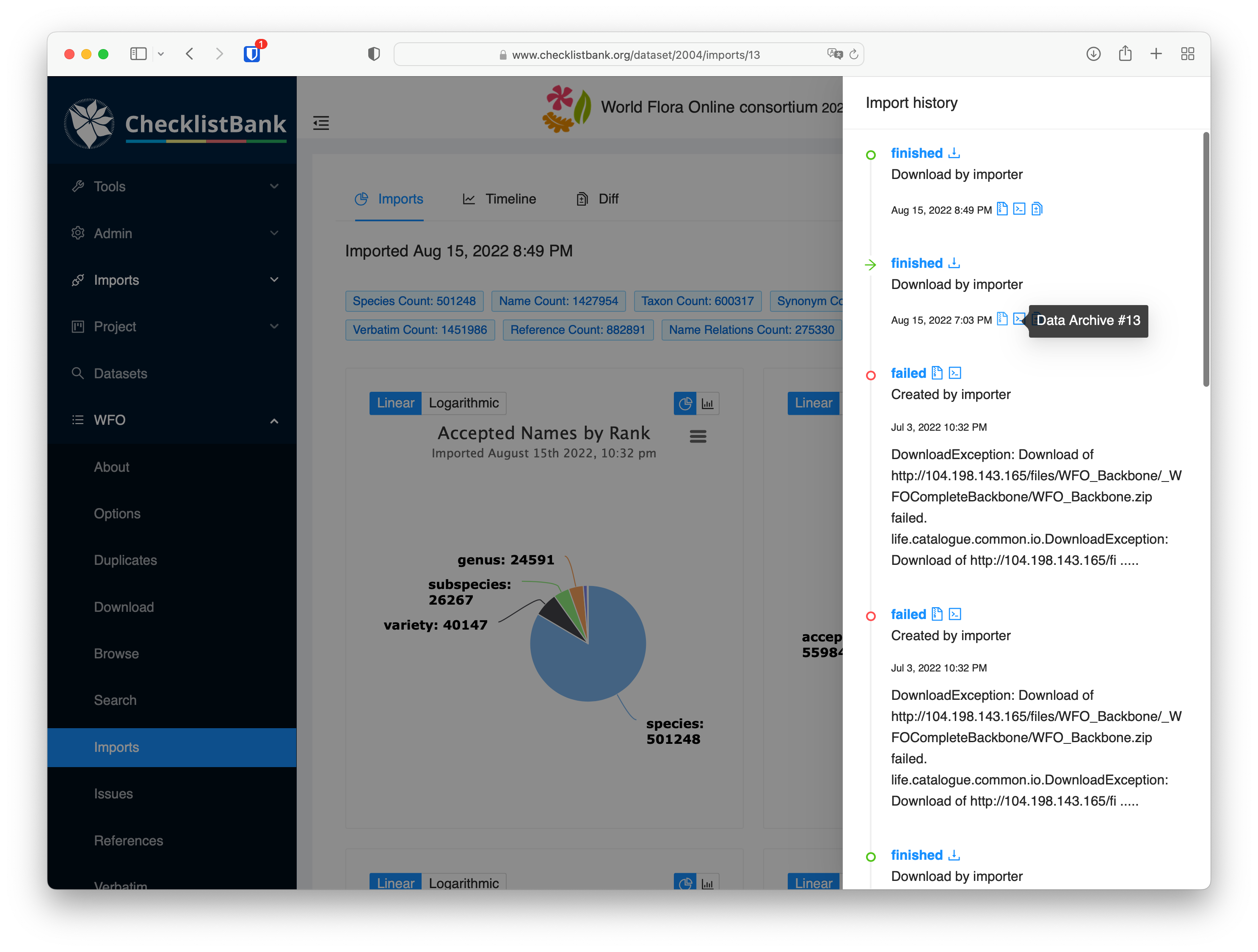This screenshot has width=1258, height=952.
Task: Open the console log icon for the 8:49 PM import
Action: (1019, 209)
